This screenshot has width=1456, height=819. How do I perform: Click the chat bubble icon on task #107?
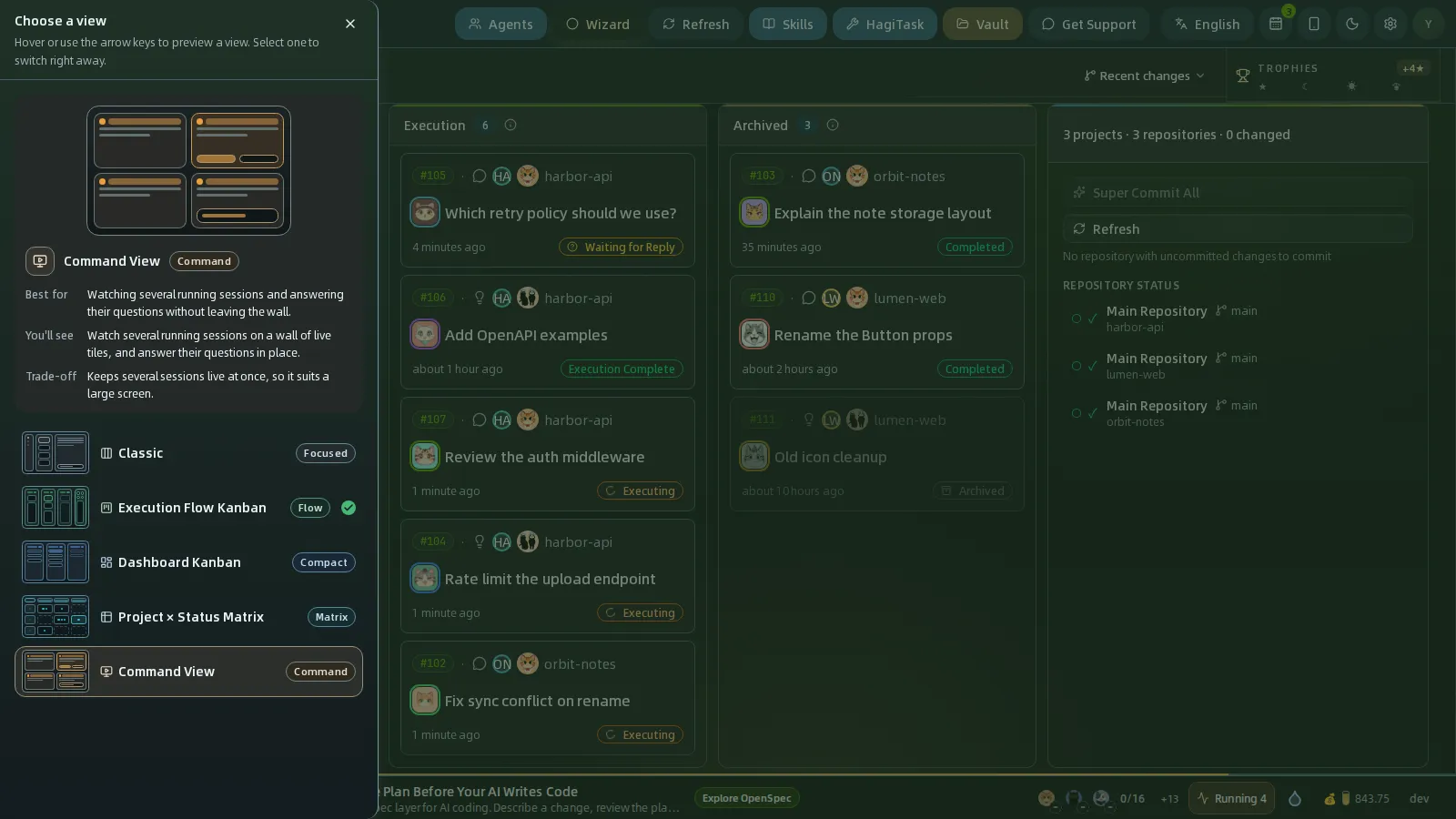coord(480,420)
